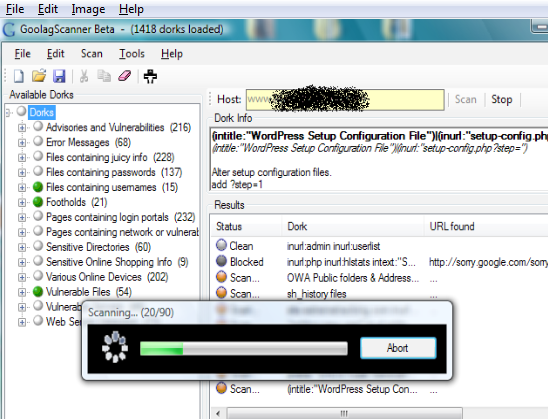Open the outer Image menu
This screenshot has width=548, height=420.
pos(88,9)
